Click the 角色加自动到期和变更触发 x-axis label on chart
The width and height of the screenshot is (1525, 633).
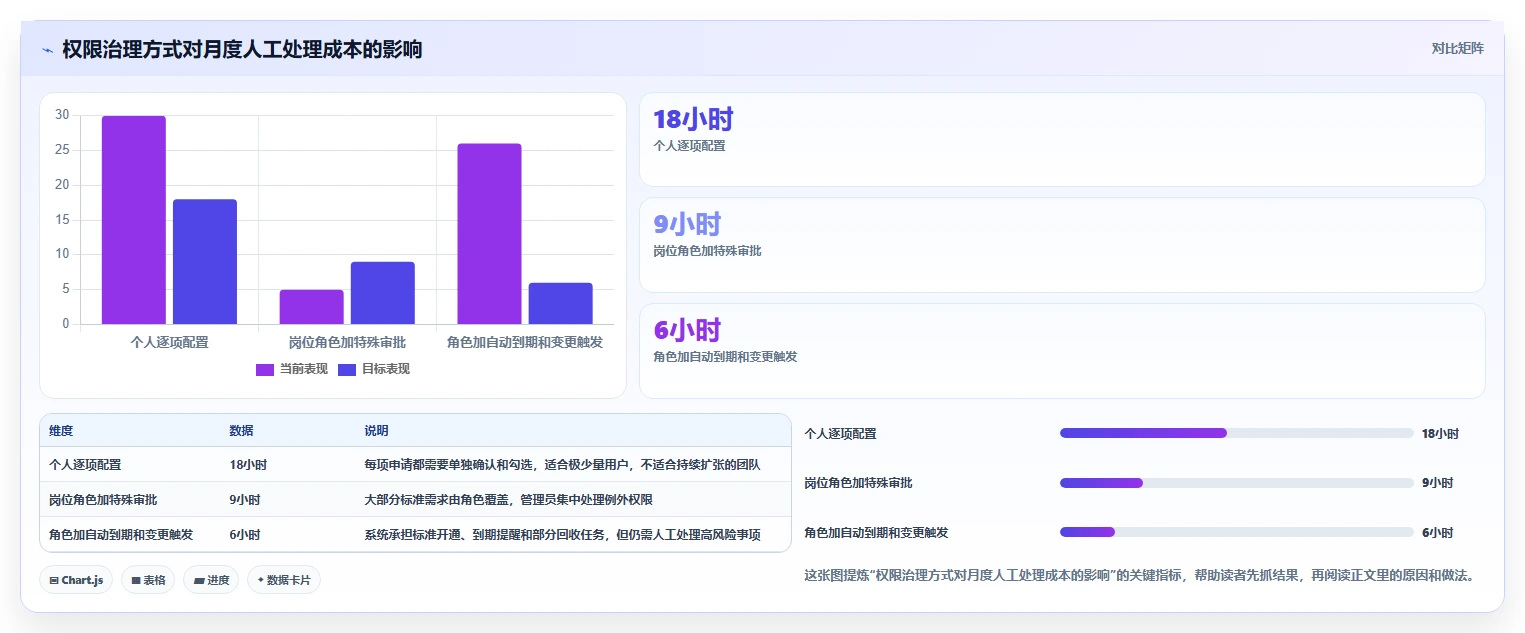click(x=525, y=342)
